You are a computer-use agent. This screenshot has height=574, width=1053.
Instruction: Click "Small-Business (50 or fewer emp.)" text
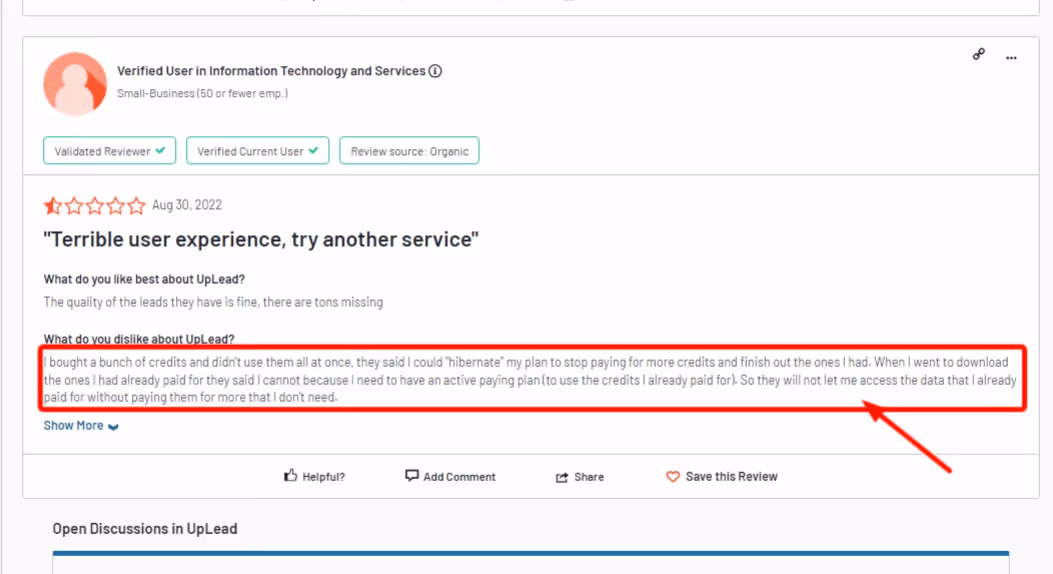pos(202,93)
